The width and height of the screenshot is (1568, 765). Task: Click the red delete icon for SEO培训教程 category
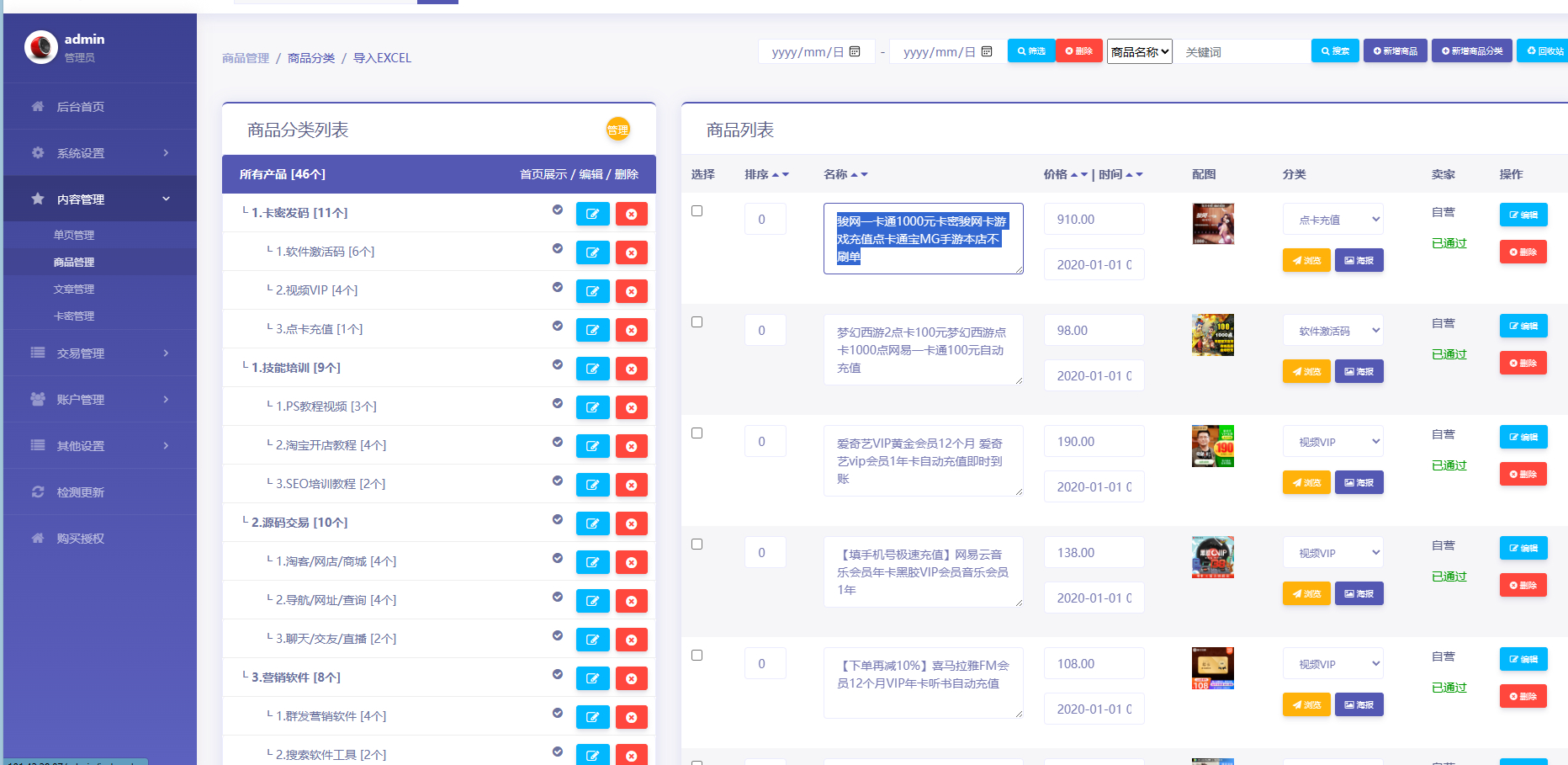(x=632, y=484)
